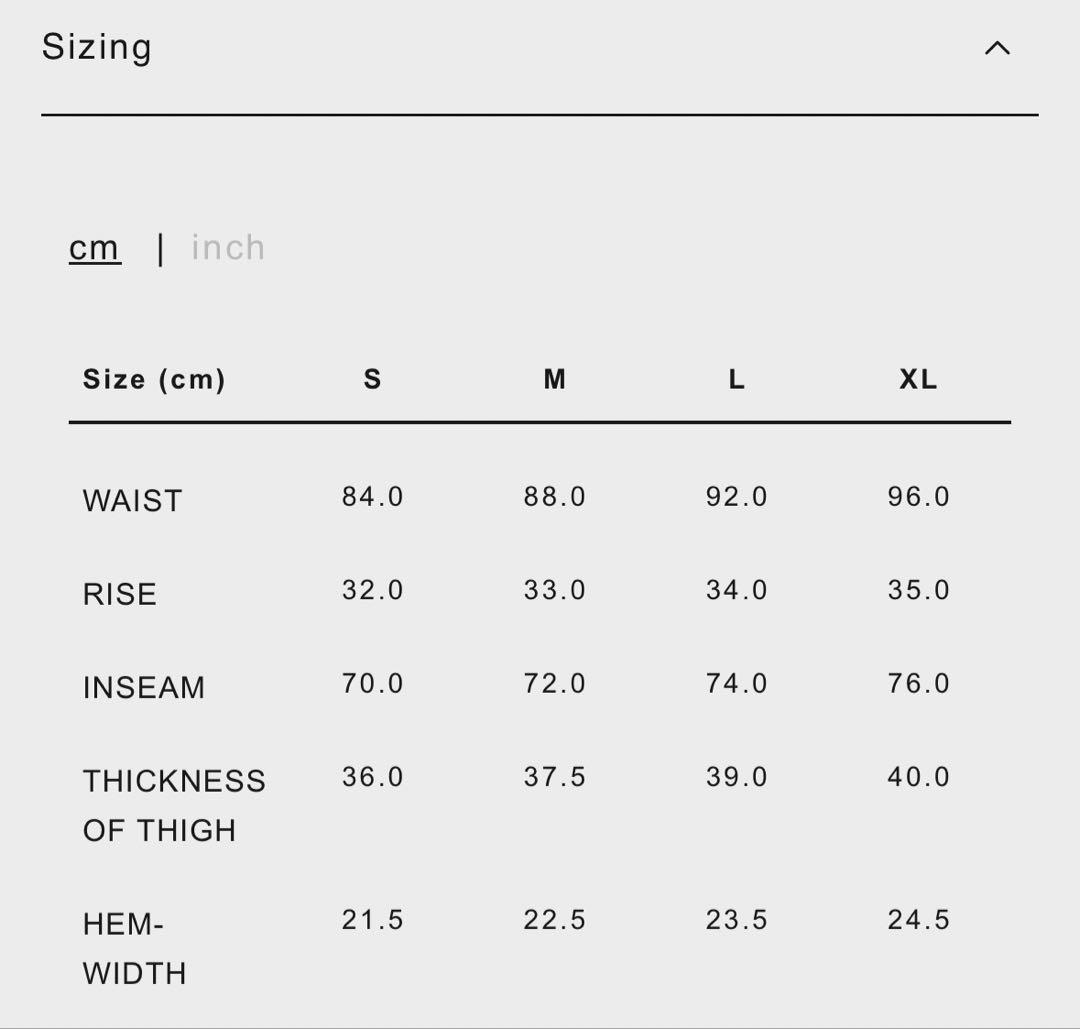
Task: Click the INSEAM row label
Action: point(144,687)
